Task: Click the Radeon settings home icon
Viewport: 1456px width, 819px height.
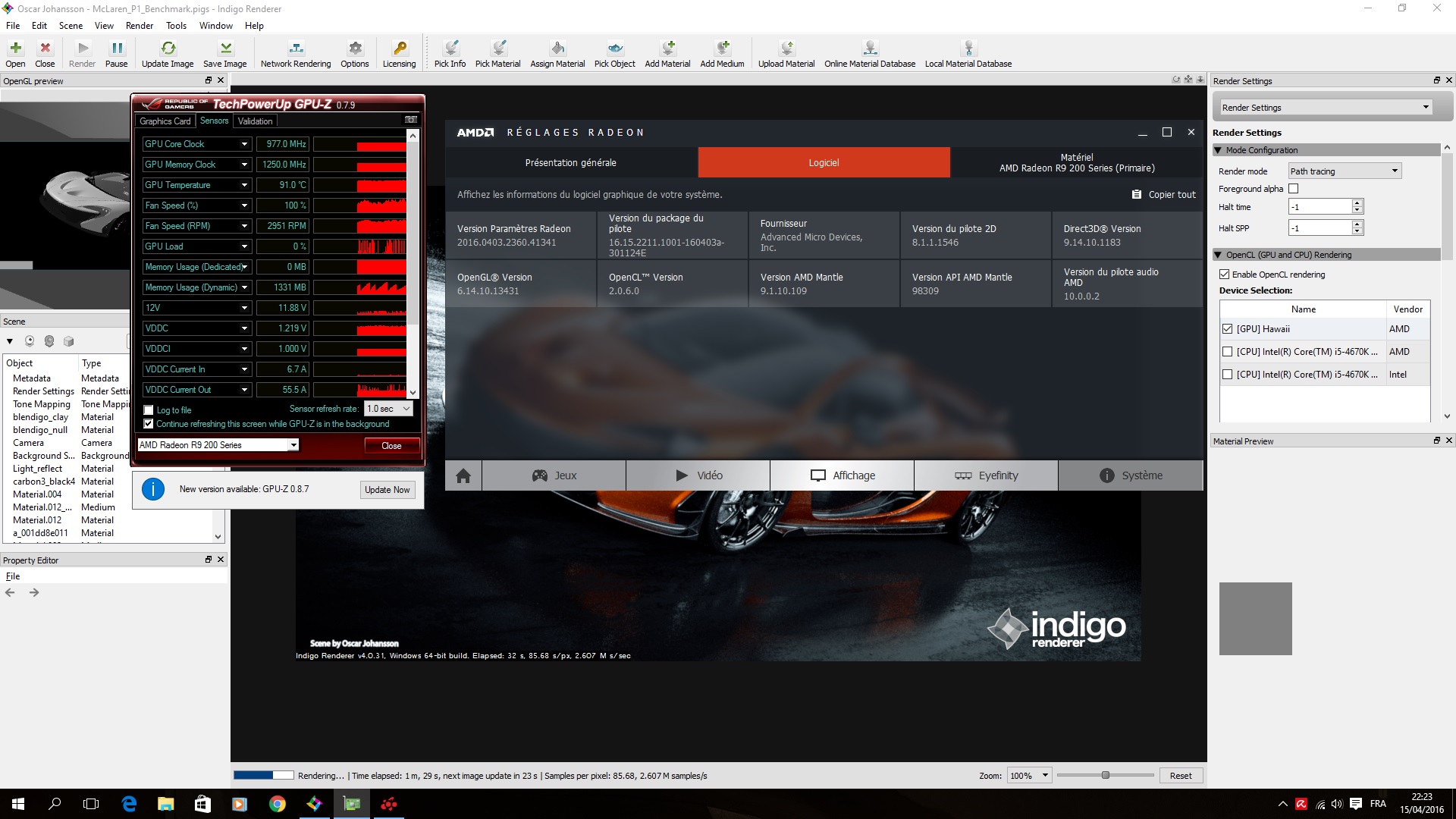Action: coord(463,475)
